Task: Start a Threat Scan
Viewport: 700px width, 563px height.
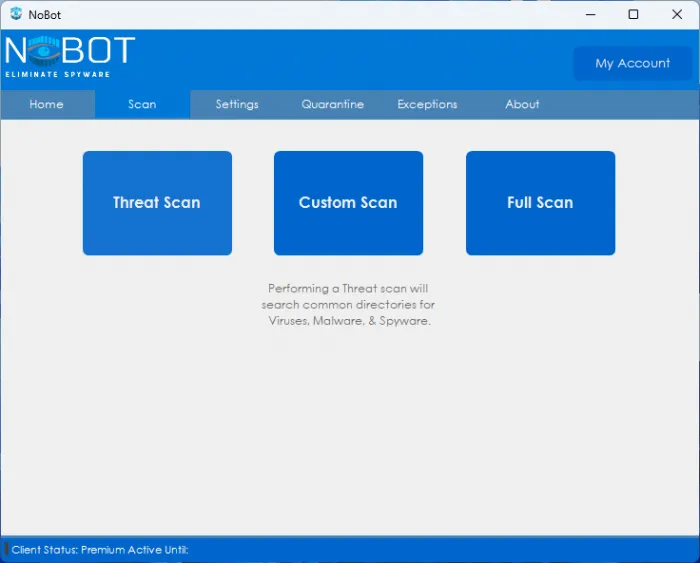Action: (157, 203)
